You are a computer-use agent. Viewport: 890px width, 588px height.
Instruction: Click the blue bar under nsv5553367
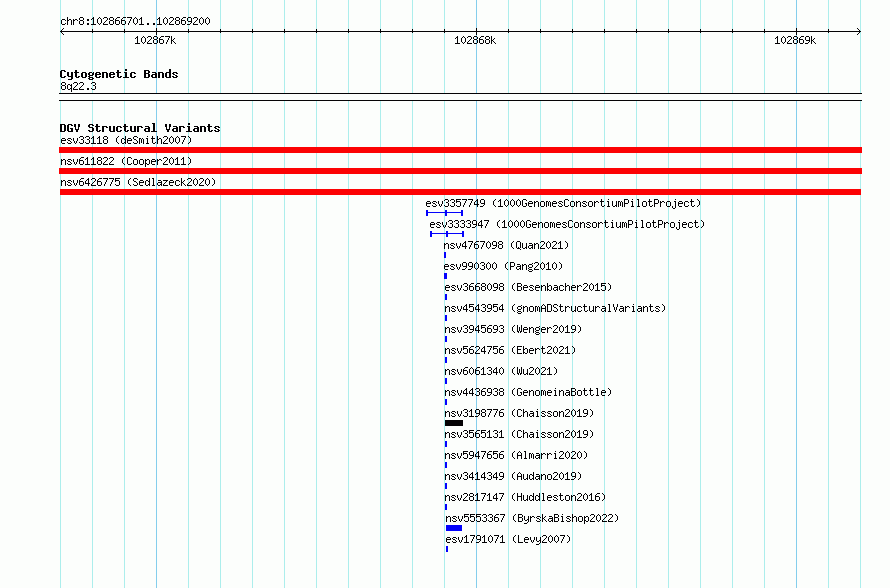454,528
